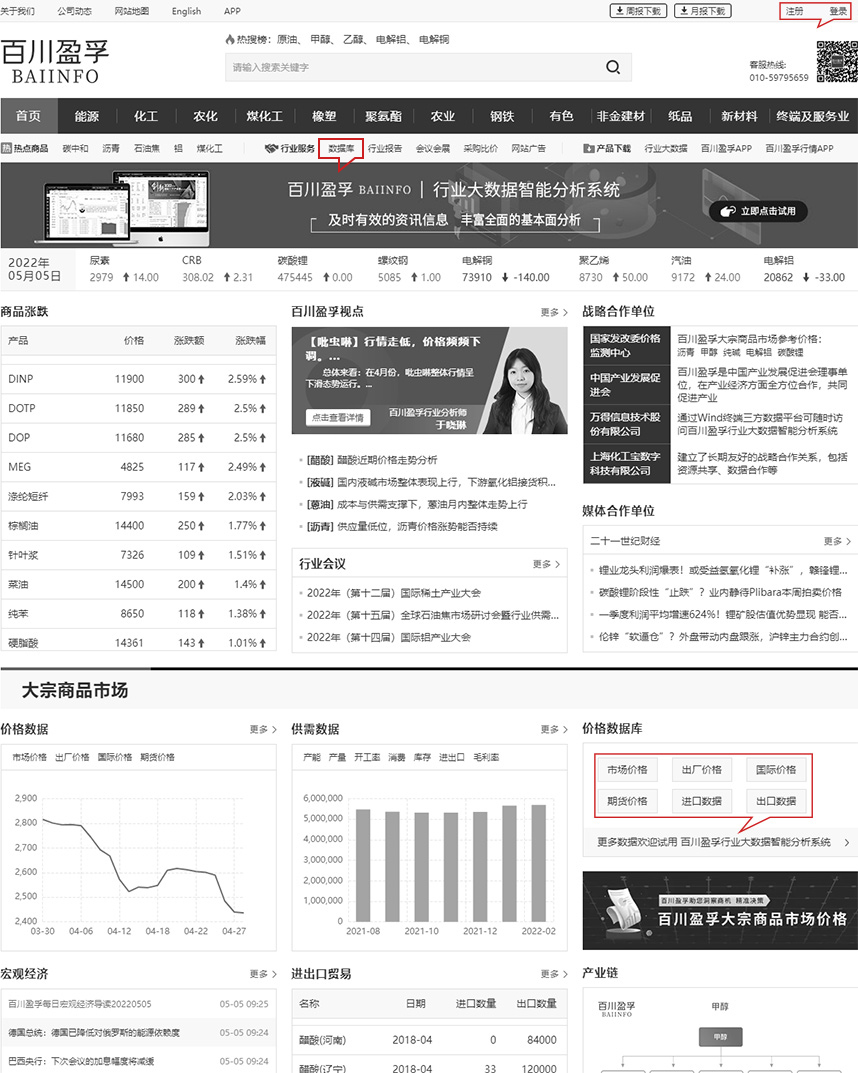Click the 周报下载 download button
This screenshot has height=1073, width=858.
tap(638, 11)
